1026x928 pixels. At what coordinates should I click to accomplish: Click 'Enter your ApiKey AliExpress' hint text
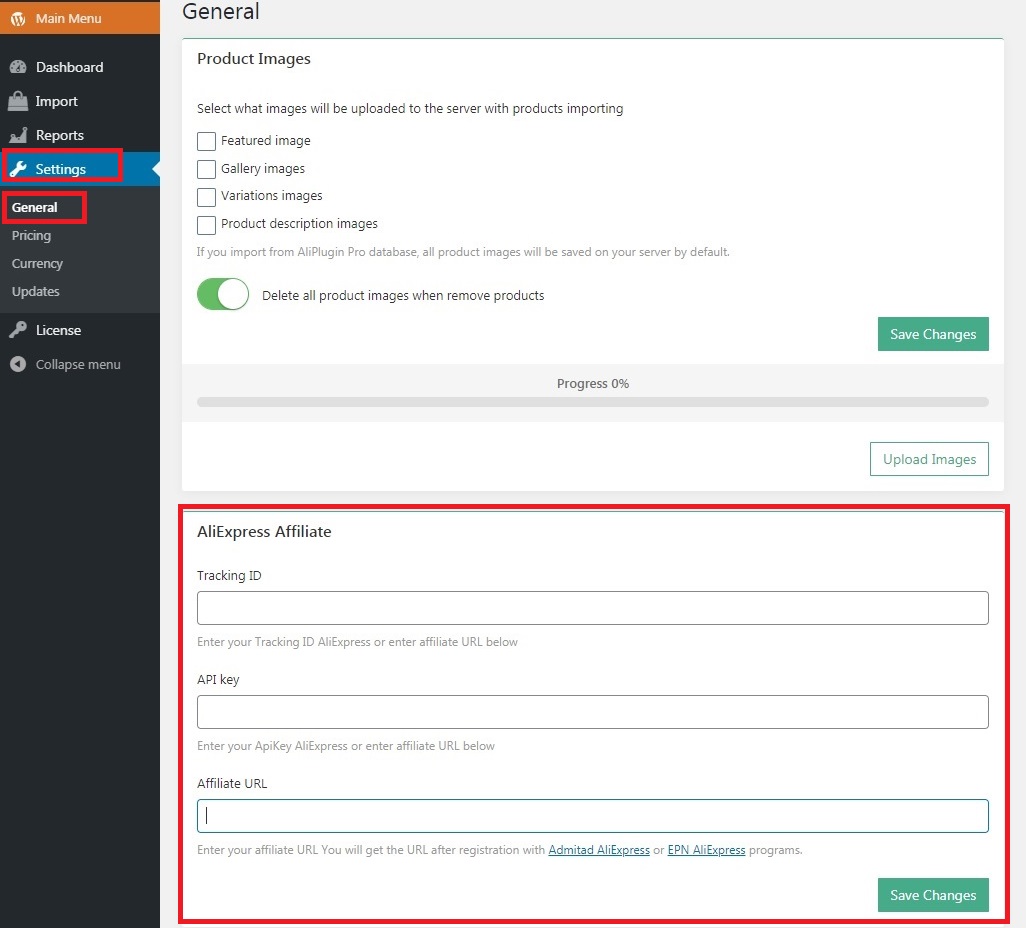pyautogui.click(x=345, y=746)
